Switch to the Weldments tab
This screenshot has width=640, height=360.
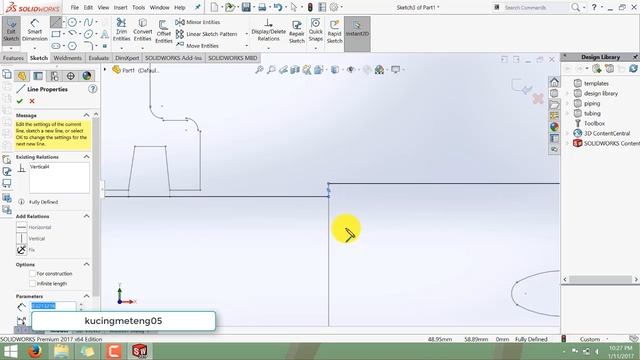[68, 58]
